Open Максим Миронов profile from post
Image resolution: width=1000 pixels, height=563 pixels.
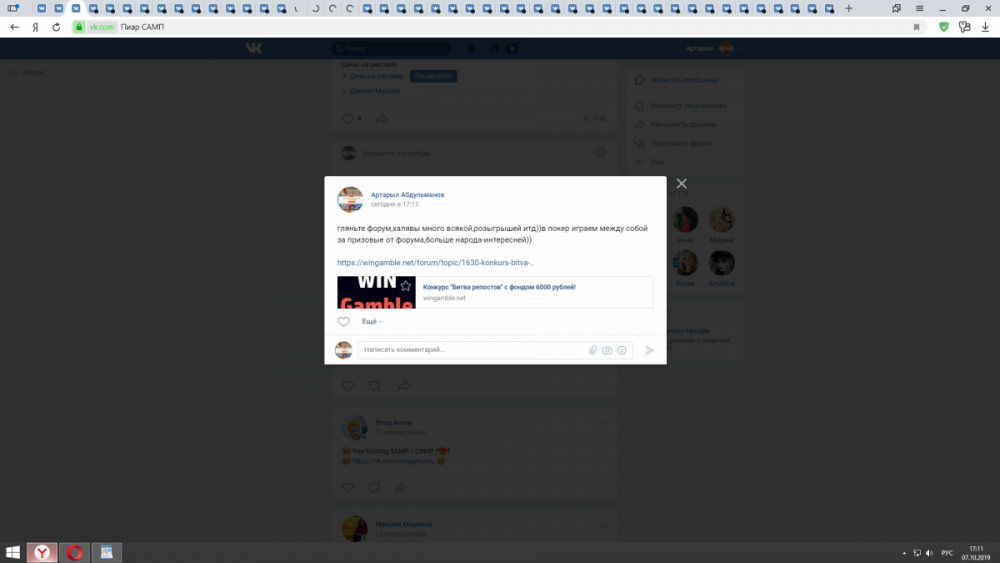[404, 524]
